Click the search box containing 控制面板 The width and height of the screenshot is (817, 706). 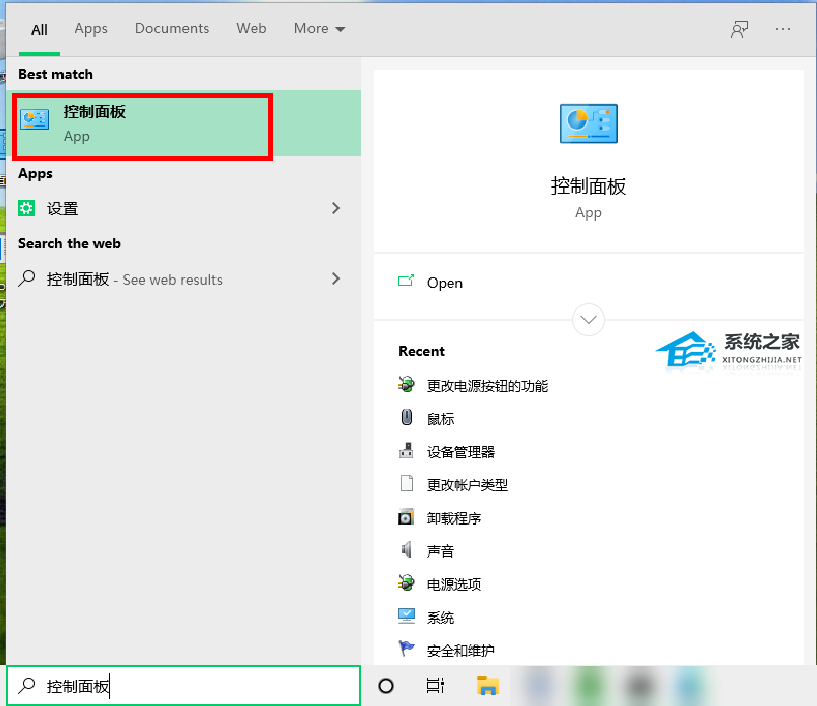pyautogui.click(x=183, y=686)
